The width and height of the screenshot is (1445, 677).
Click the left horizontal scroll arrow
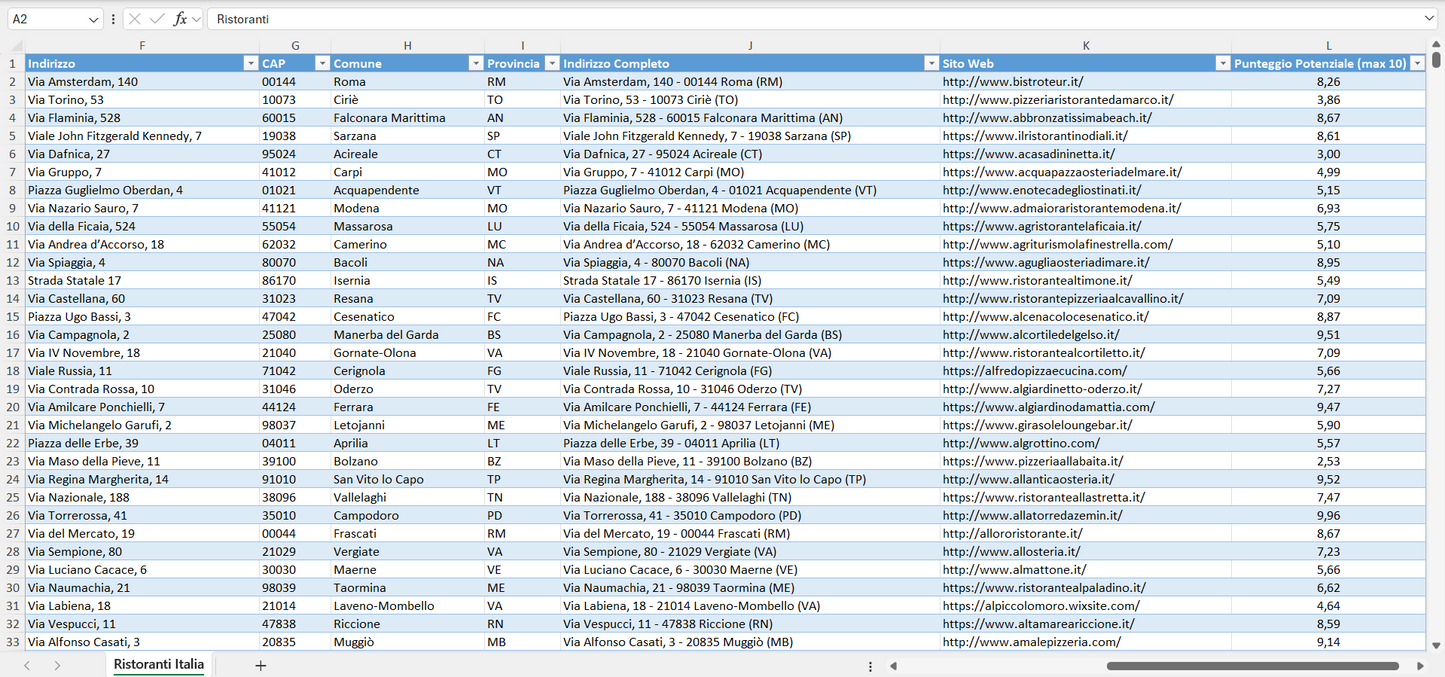pyautogui.click(x=894, y=665)
